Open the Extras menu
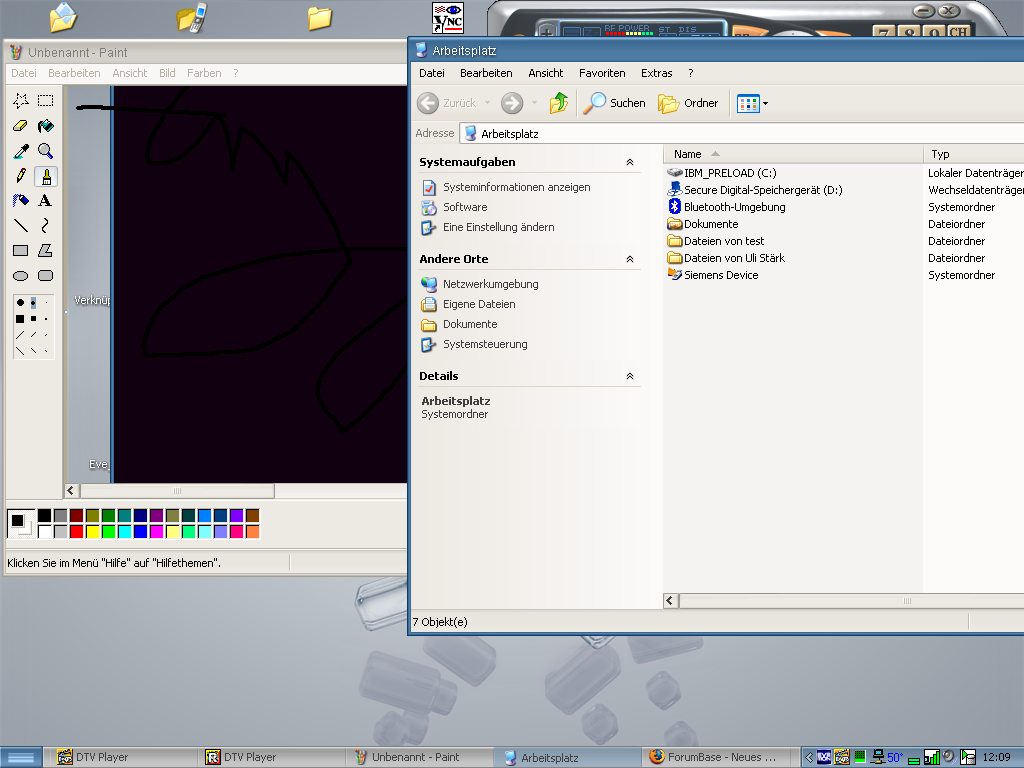The height and width of the screenshot is (768, 1024). [656, 73]
